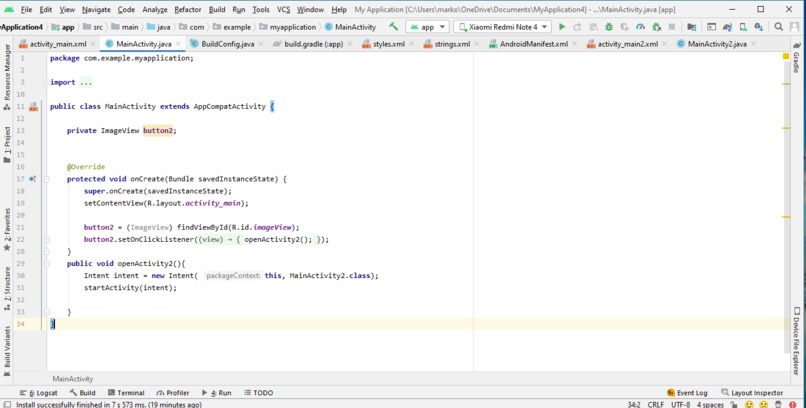
Task: Open the build.gradle (:app) tab
Action: 314,44
